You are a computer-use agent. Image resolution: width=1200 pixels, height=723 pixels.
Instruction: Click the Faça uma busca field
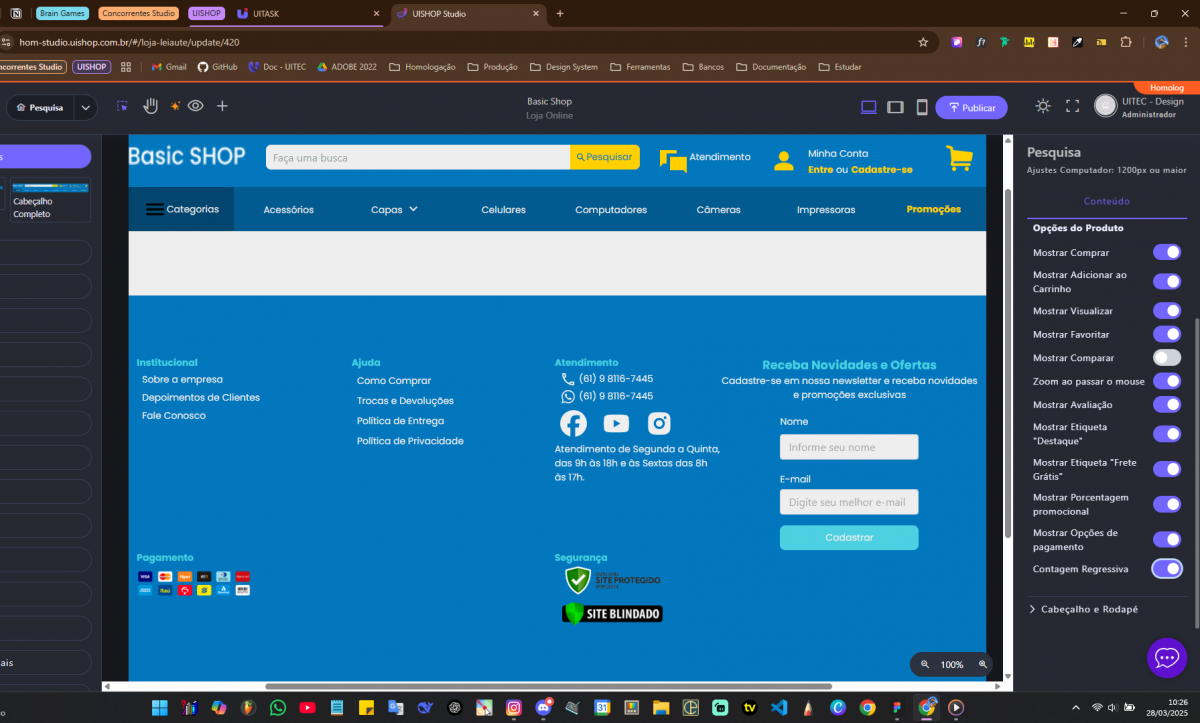pyautogui.click(x=417, y=158)
